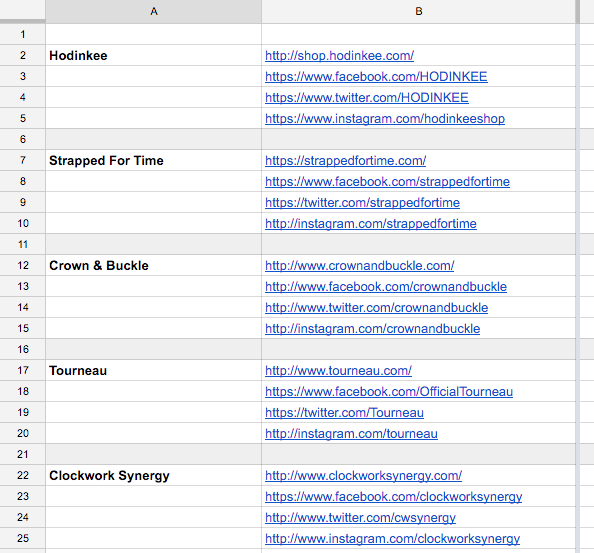Open the www.clockworksynergy.com link
Viewport: 594px width, 553px height.
coord(363,475)
